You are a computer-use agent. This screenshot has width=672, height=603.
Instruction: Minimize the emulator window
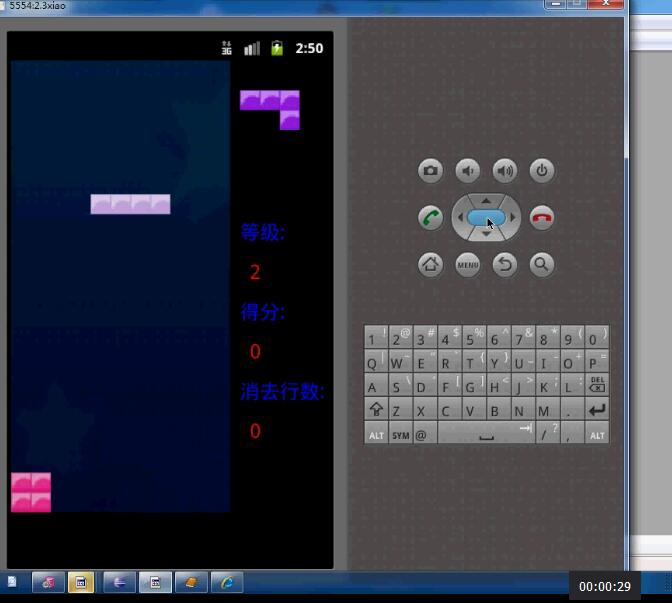click(x=556, y=4)
